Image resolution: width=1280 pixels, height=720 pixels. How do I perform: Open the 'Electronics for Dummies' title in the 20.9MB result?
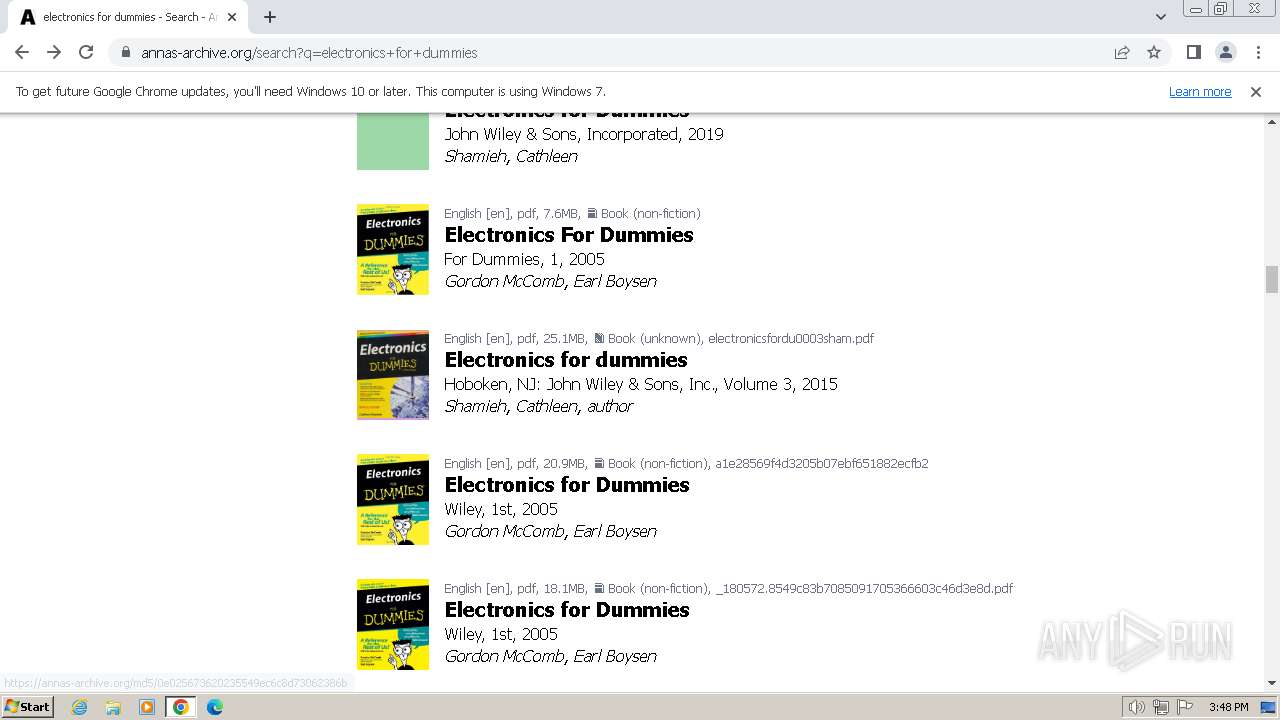[567, 485]
